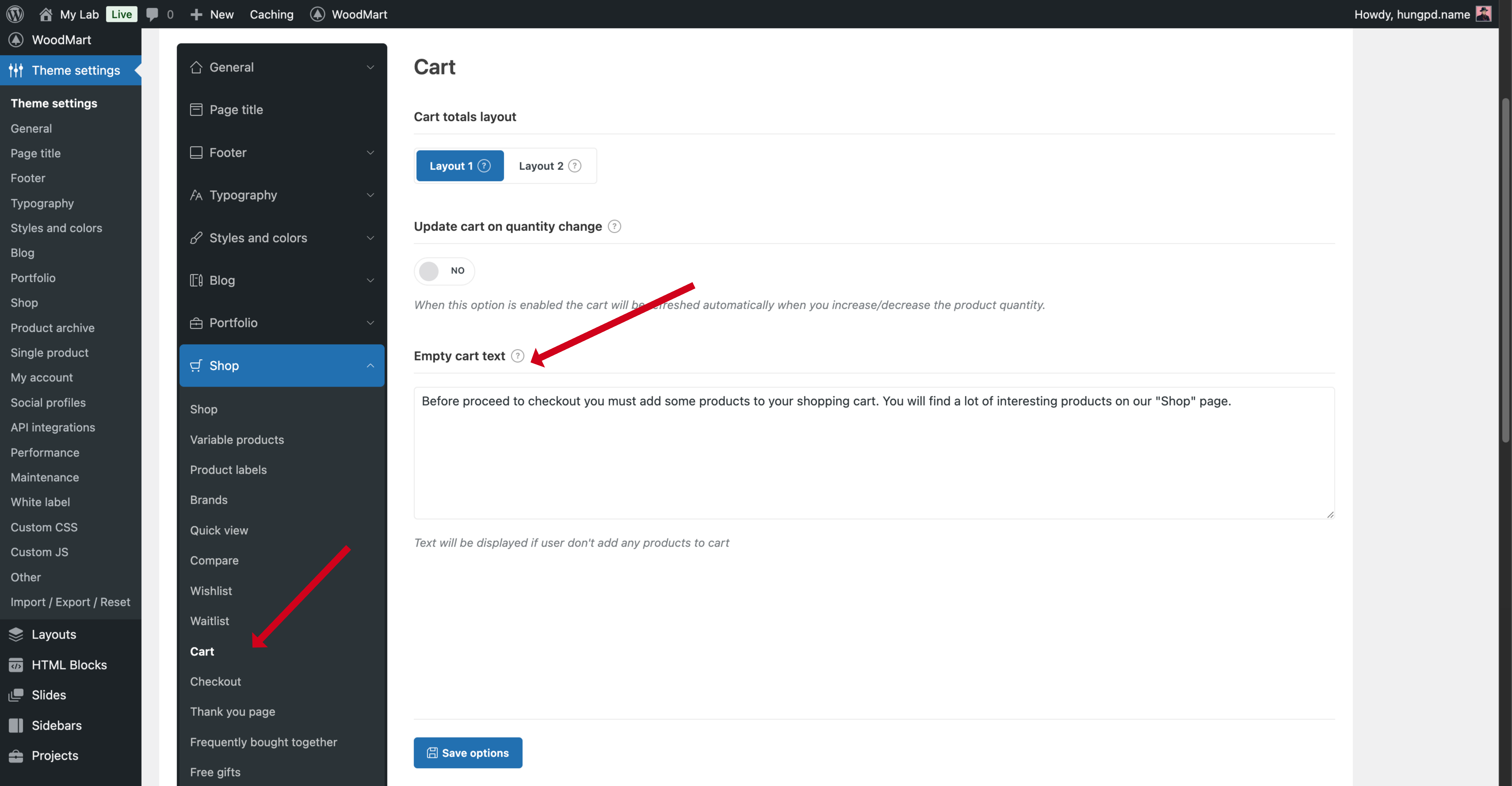Click the Page title panel icon
The image size is (1512, 786).
pyautogui.click(x=196, y=110)
